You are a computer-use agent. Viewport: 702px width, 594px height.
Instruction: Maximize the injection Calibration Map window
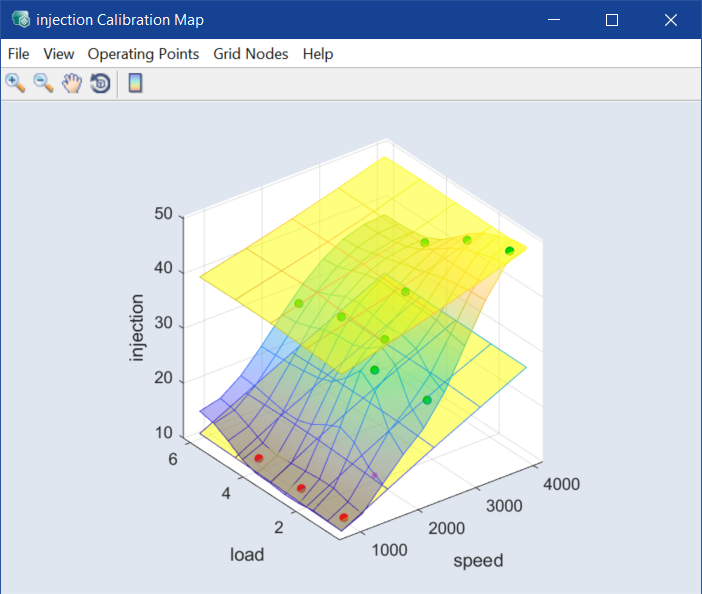612,19
